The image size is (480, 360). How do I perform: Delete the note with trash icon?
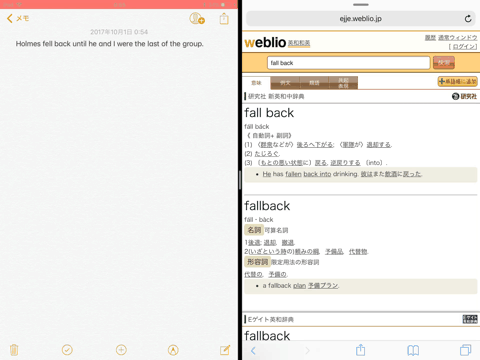[14, 350]
